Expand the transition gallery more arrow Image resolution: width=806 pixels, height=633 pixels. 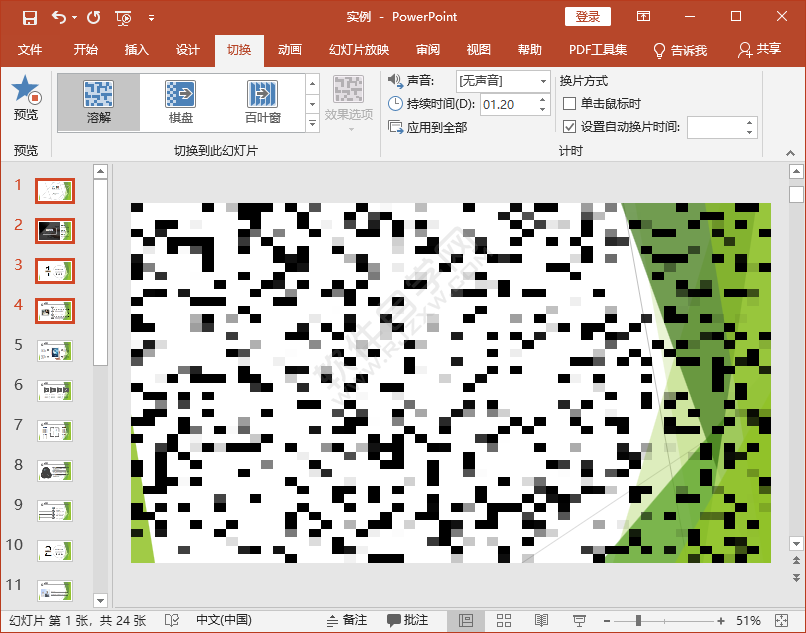pos(312,123)
